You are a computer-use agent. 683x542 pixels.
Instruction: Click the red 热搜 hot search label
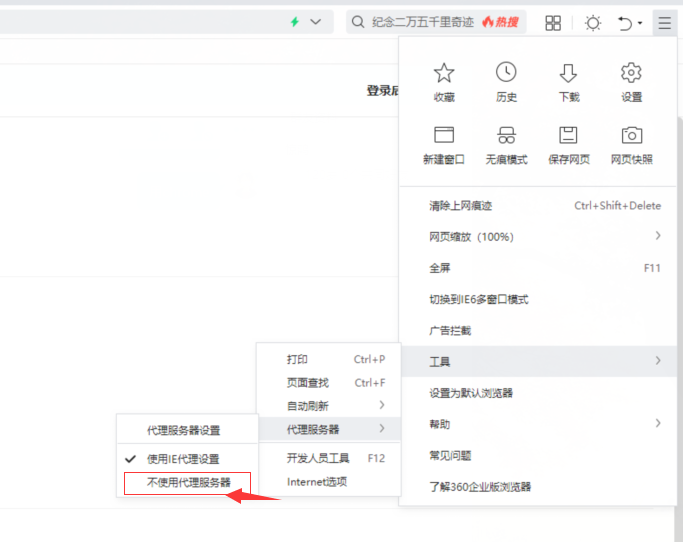coord(500,22)
